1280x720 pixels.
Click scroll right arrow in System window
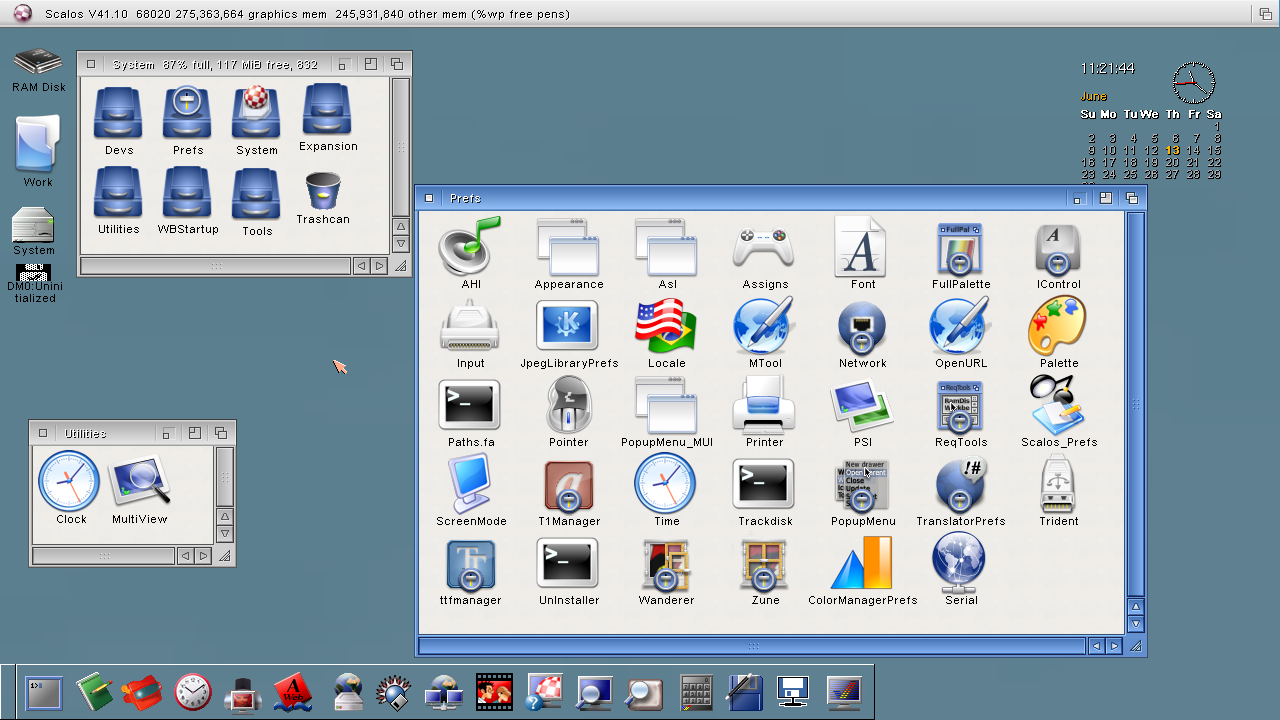pyautogui.click(x=379, y=266)
